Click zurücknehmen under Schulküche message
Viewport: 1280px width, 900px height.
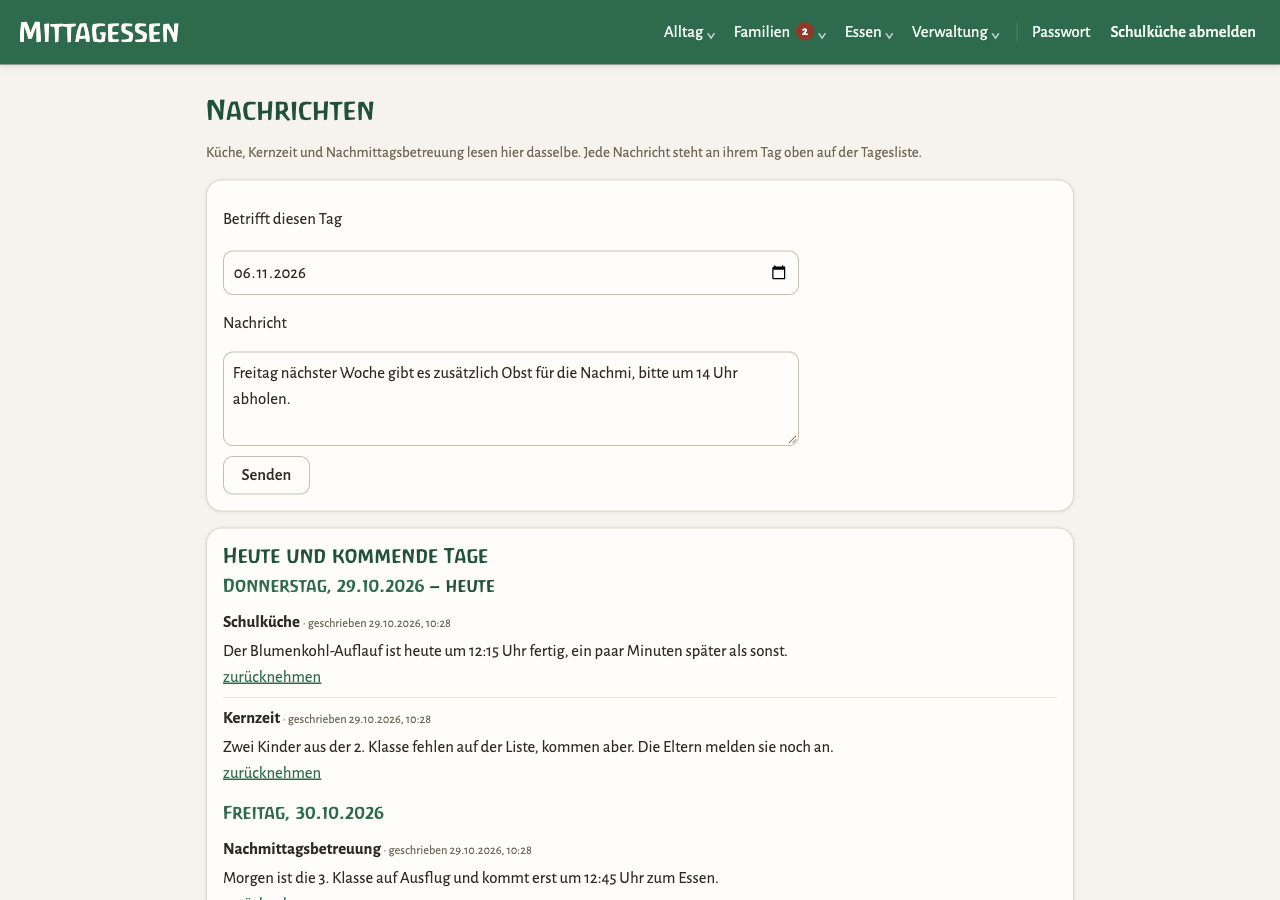coord(272,677)
